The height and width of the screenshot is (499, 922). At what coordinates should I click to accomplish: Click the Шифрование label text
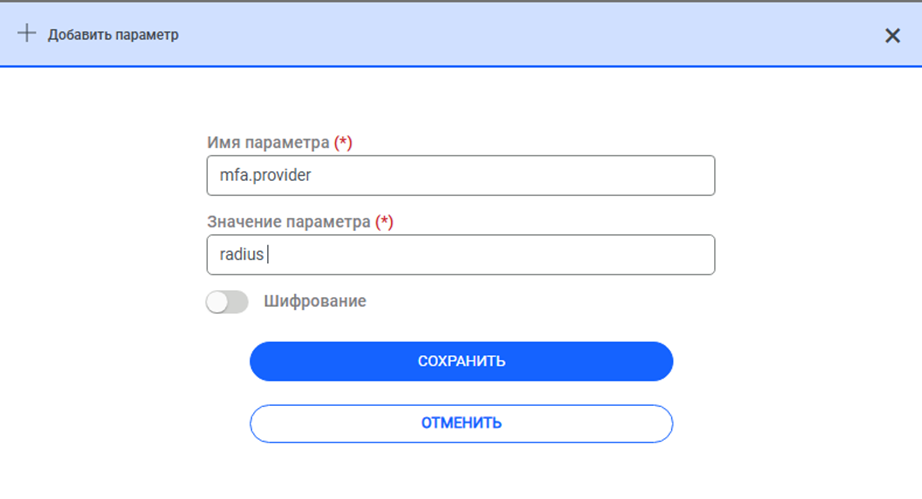click(x=315, y=301)
